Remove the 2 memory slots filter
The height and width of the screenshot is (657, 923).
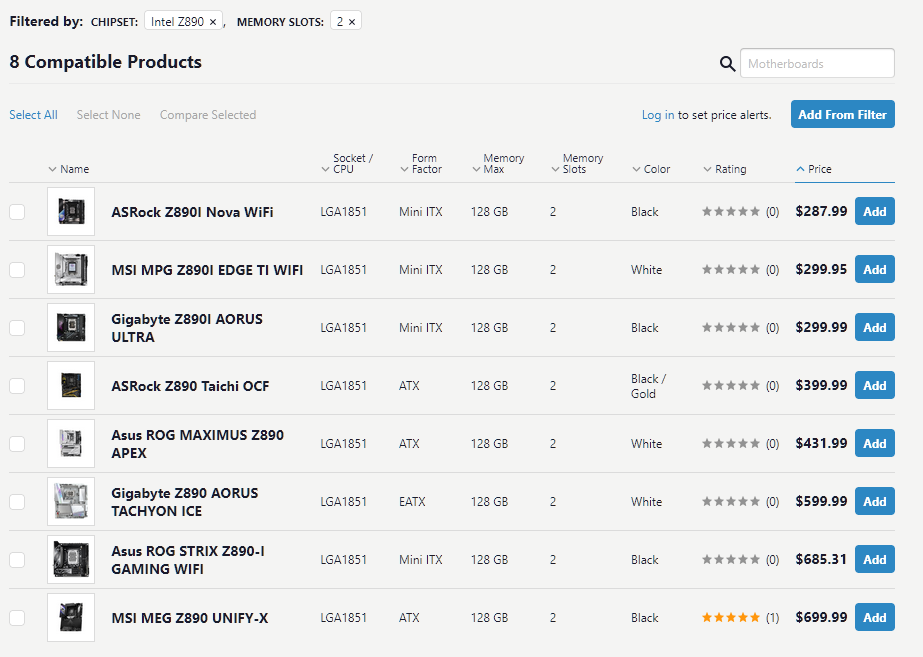352,22
